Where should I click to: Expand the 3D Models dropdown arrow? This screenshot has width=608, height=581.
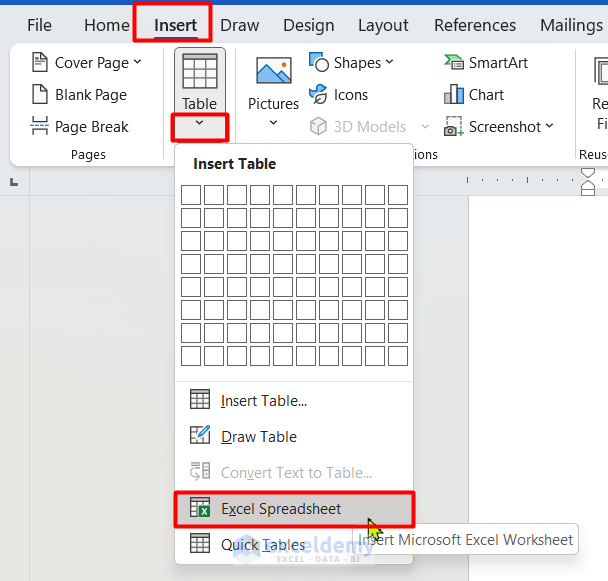coord(425,126)
